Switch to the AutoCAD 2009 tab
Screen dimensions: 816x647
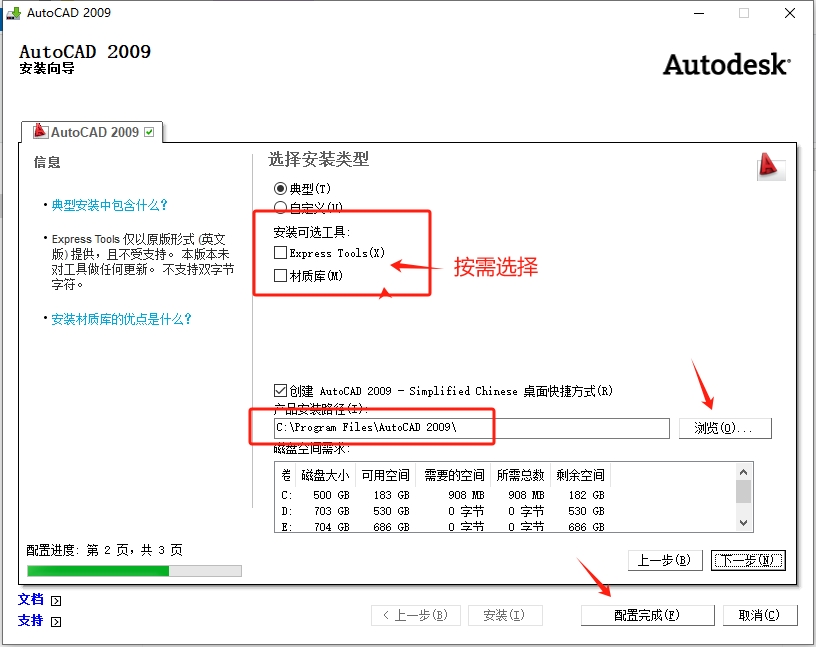(90, 131)
